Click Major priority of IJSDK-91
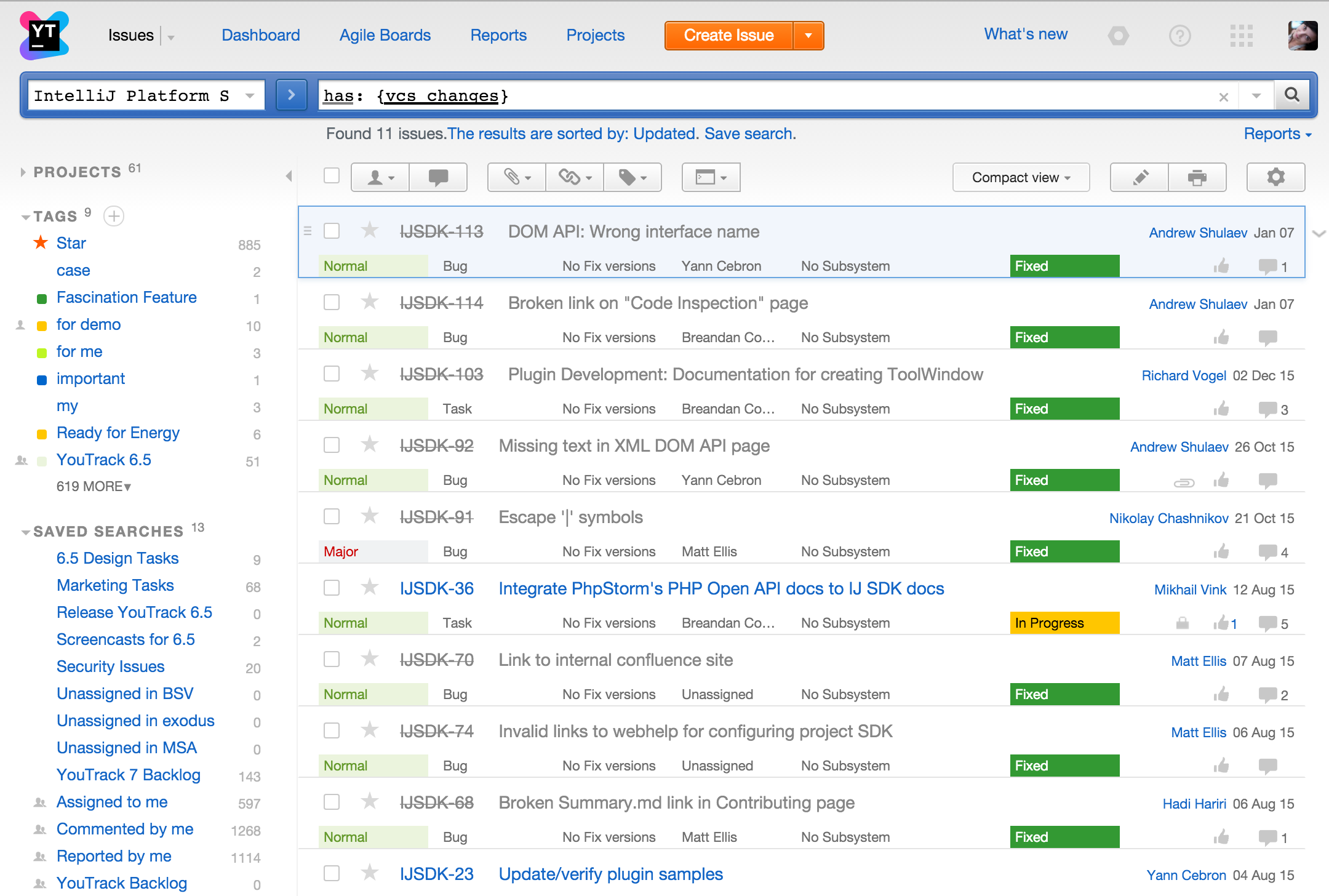Screen dimensions: 1329x896 373,551
